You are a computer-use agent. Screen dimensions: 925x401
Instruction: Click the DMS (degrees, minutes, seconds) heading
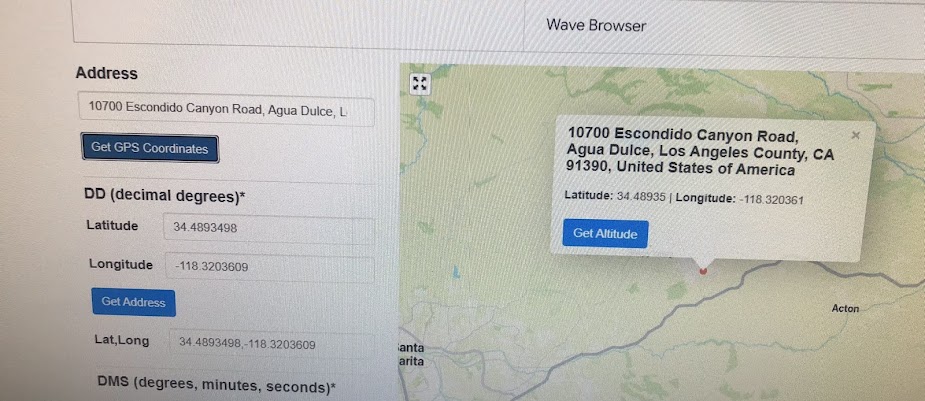(217, 387)
